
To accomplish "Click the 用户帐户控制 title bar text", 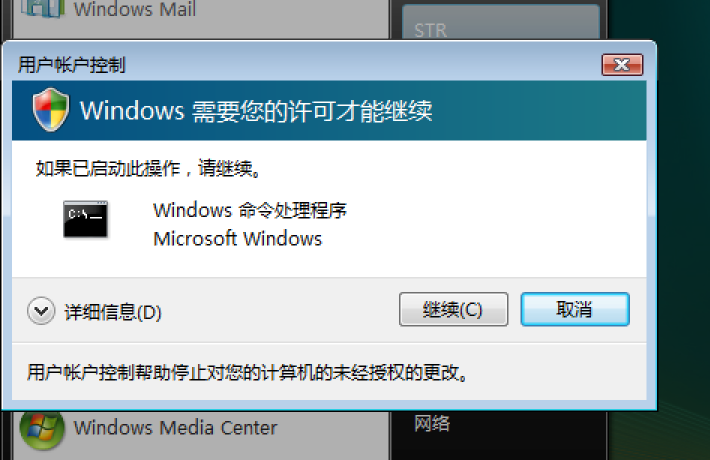I will [72, 65].
